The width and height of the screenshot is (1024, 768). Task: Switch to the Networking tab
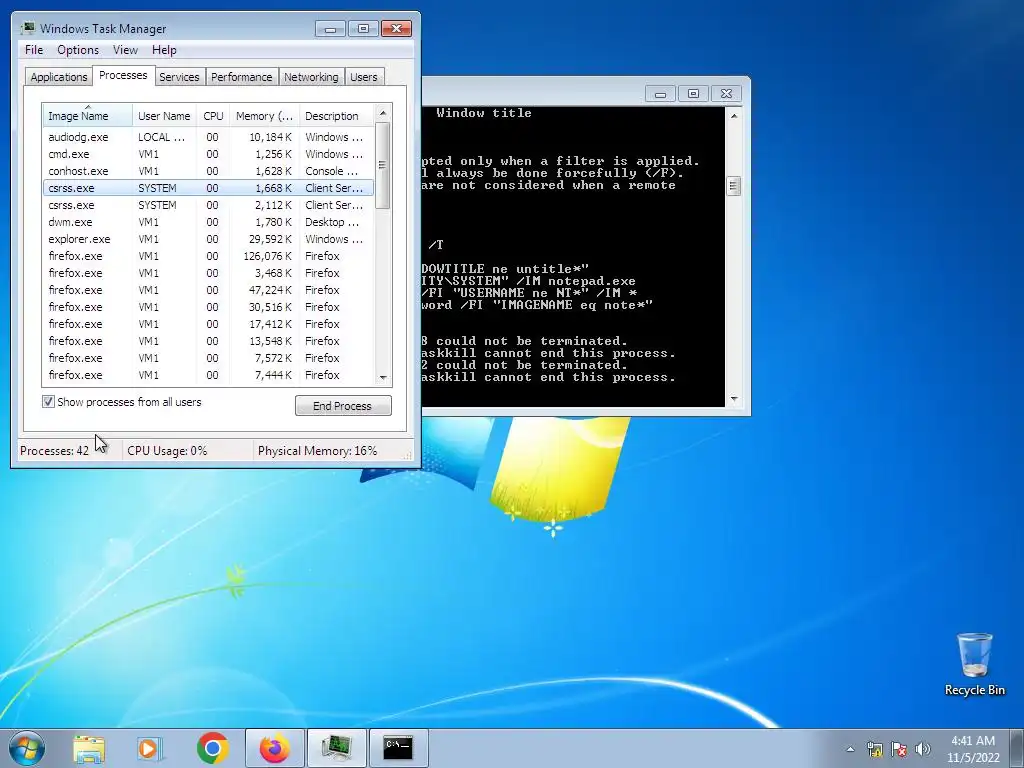click(x=311, y=77)
